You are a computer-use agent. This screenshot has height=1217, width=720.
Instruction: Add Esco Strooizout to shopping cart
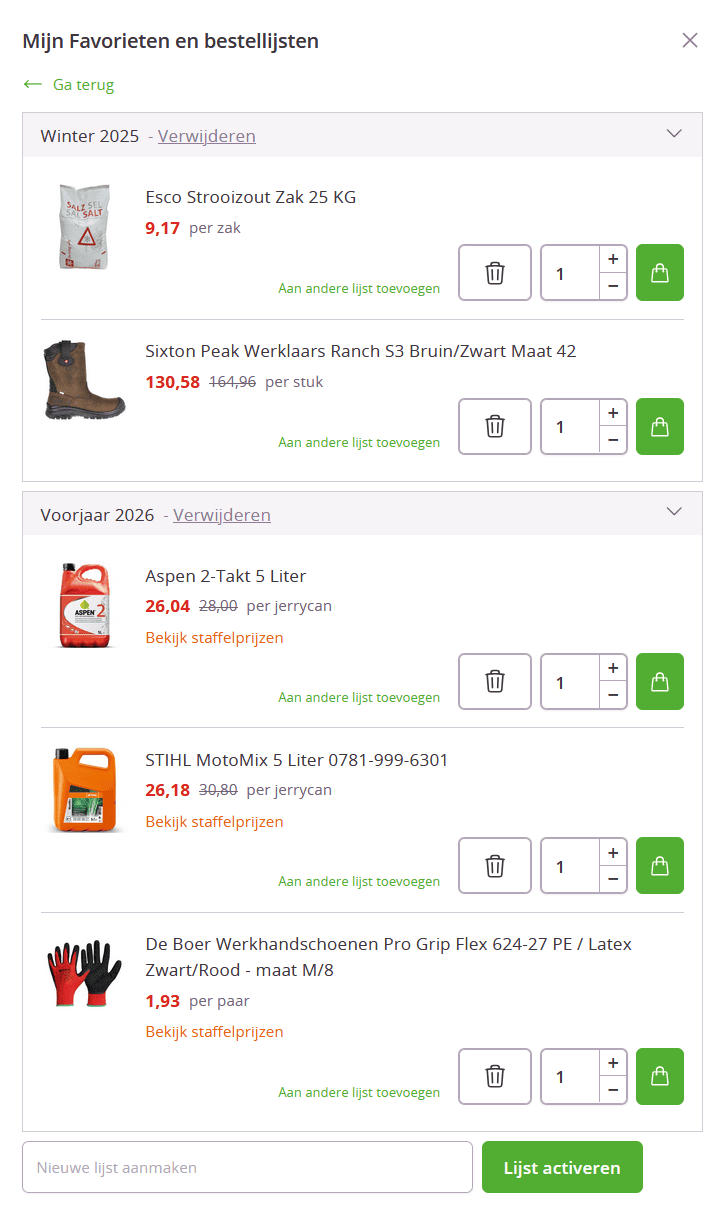click(x=660, y=273)
